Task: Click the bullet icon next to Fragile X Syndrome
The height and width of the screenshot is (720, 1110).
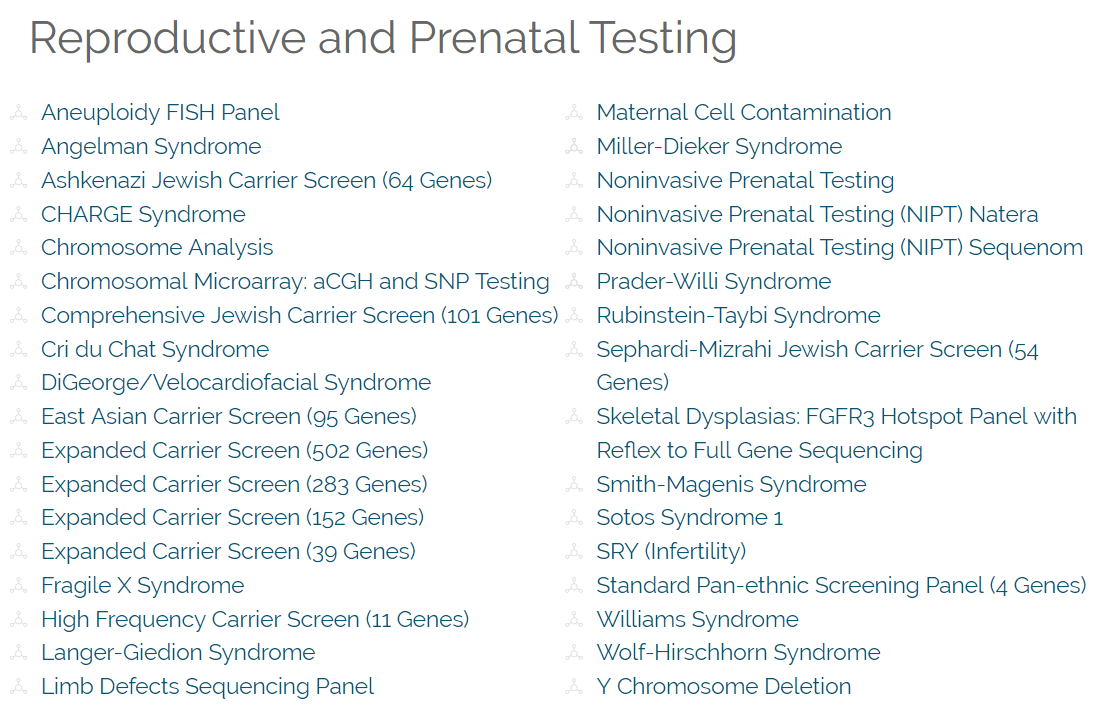Action: pyautogui.click(x=19, y=585)
